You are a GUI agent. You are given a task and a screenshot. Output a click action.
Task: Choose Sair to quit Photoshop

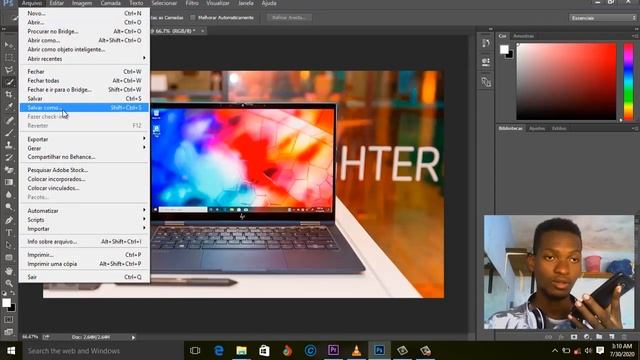[85, 277]
